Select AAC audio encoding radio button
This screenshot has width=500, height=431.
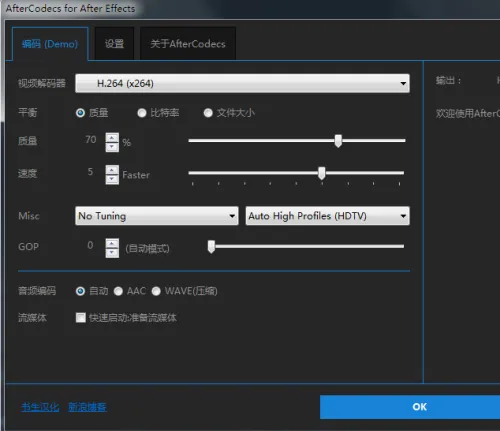point(118,291)
